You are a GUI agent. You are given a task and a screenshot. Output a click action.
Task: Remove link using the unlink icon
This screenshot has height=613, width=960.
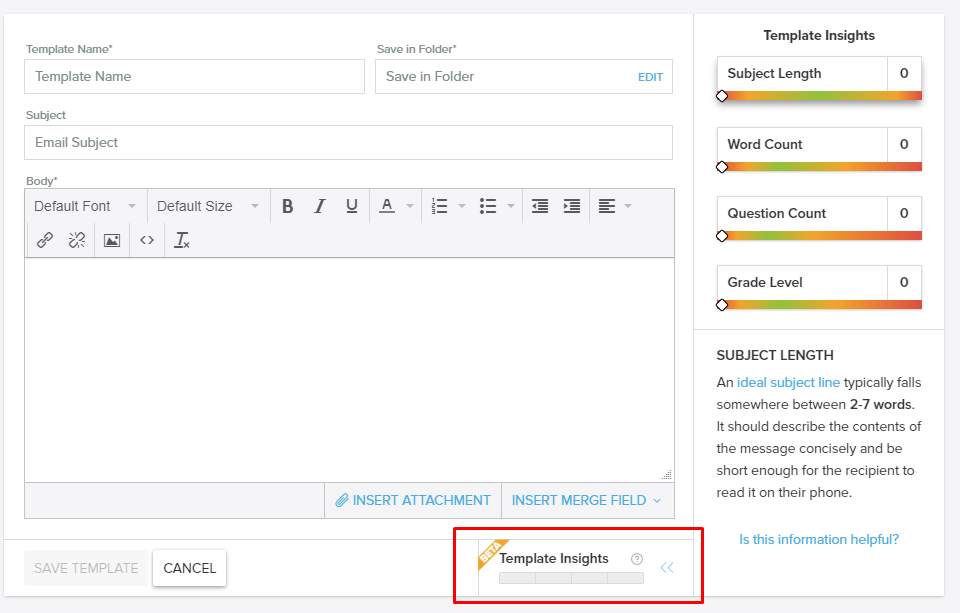click(x=77, y=240)
